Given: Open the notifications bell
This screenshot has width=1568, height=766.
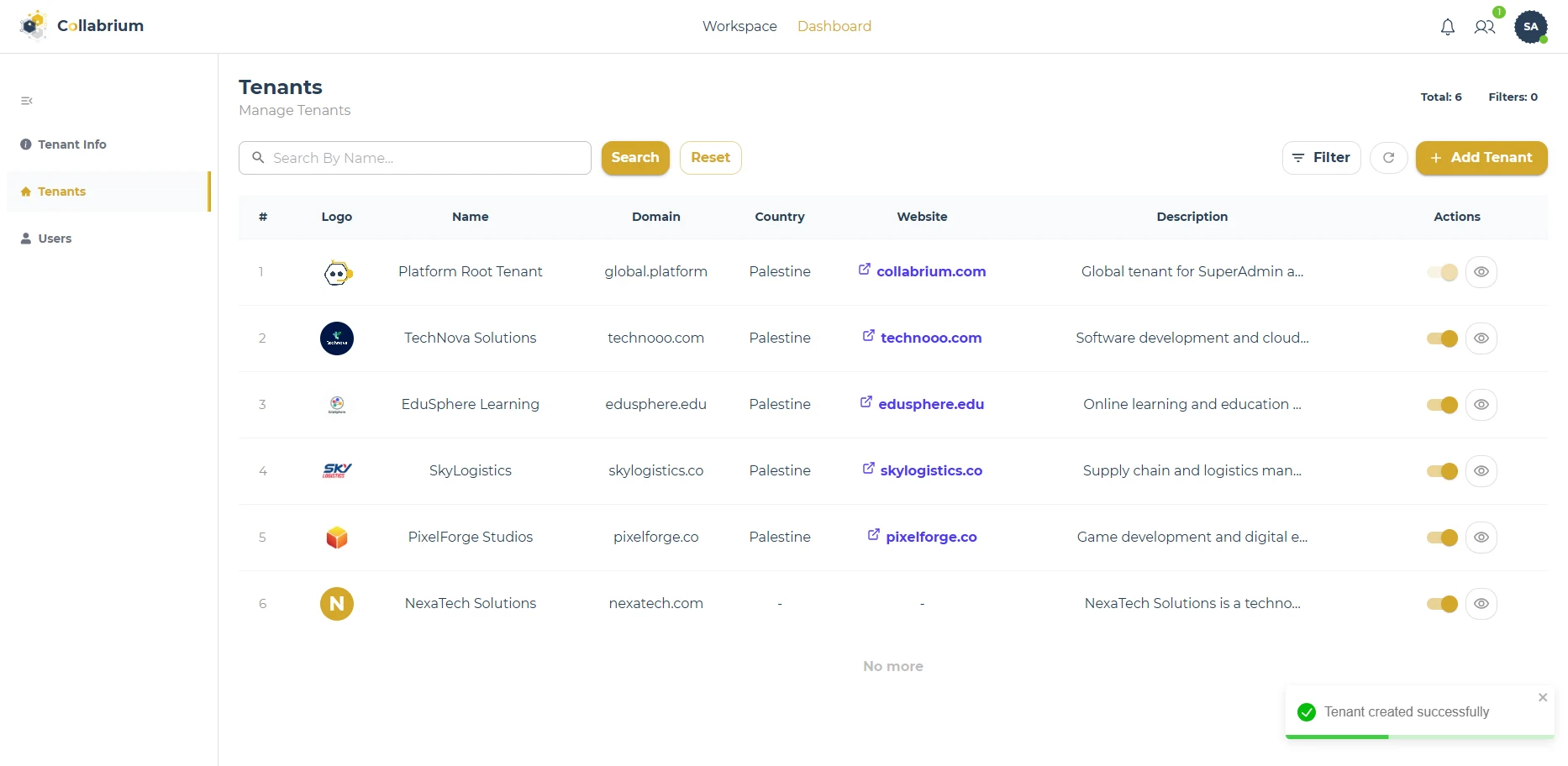Looking at the screenshot, I should tap(1447, 27).
